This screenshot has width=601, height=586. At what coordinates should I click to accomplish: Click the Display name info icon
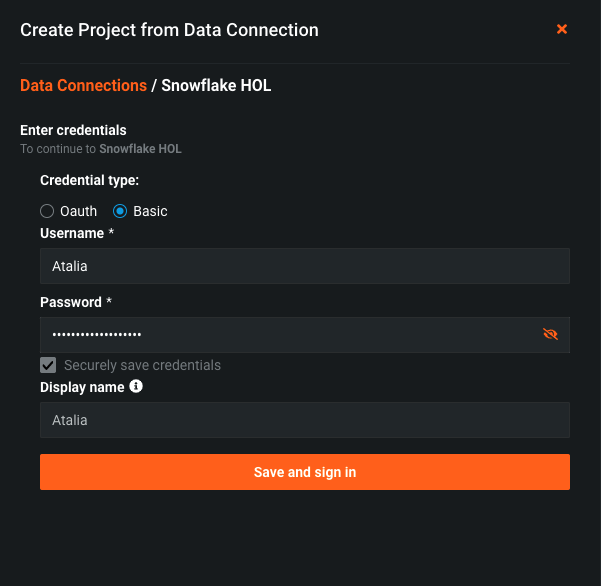click(136, 386)
